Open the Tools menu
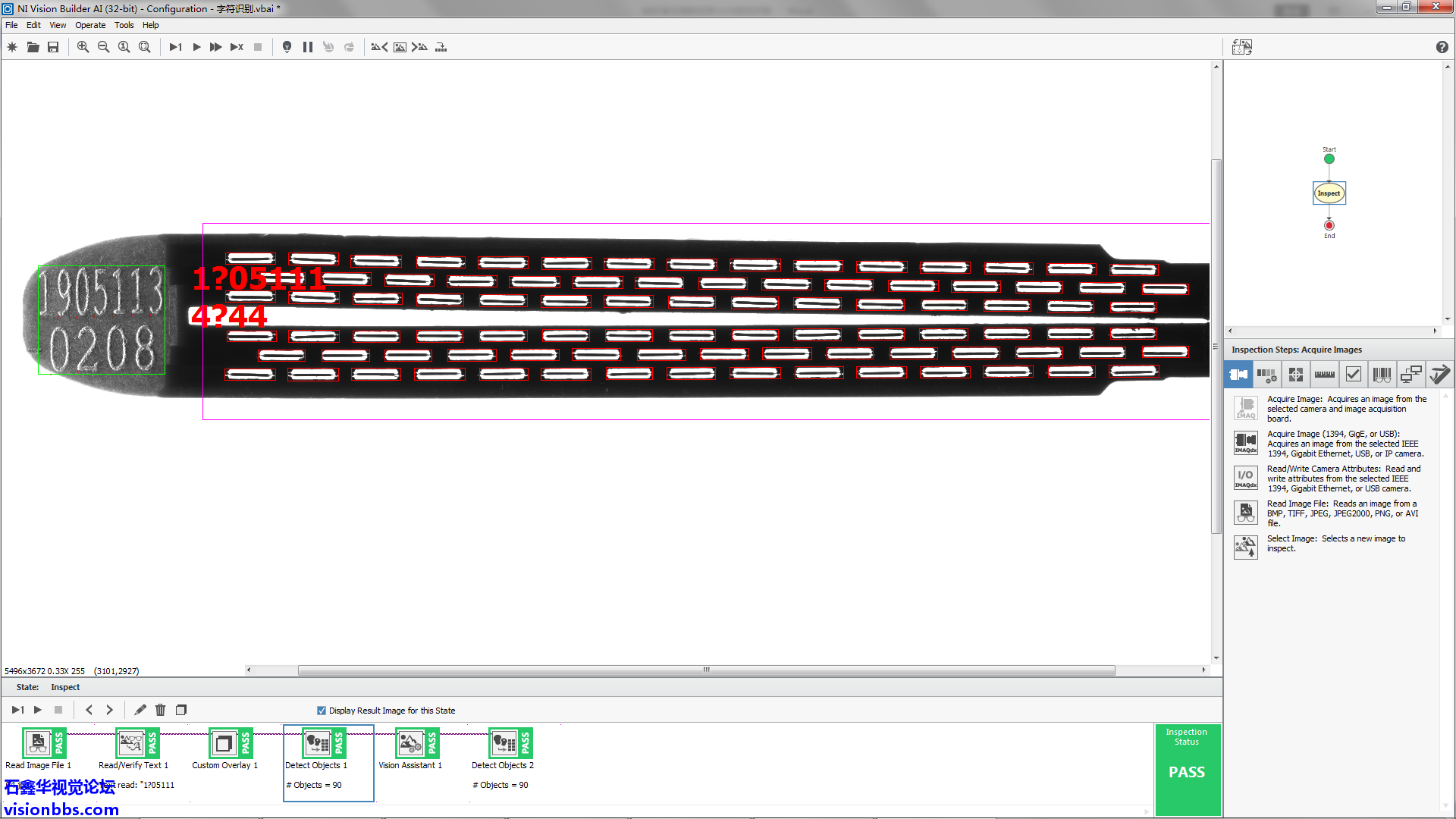1456x819 pixels. pyautogui.click(x=124, y=25)
